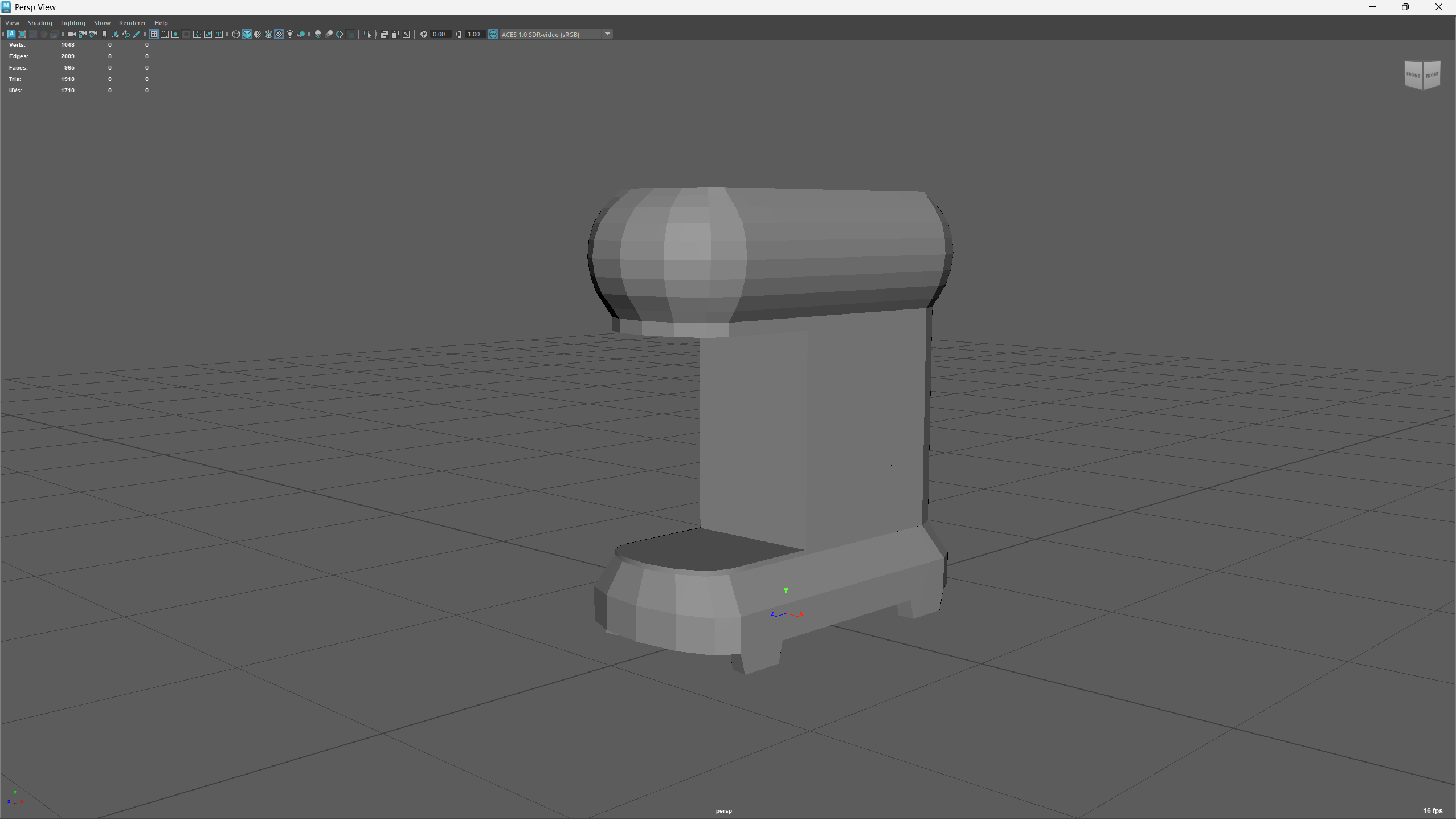The image size is (1456, 819).
Task: Toggle the X-Ray icon
Action: coord(385,34)
